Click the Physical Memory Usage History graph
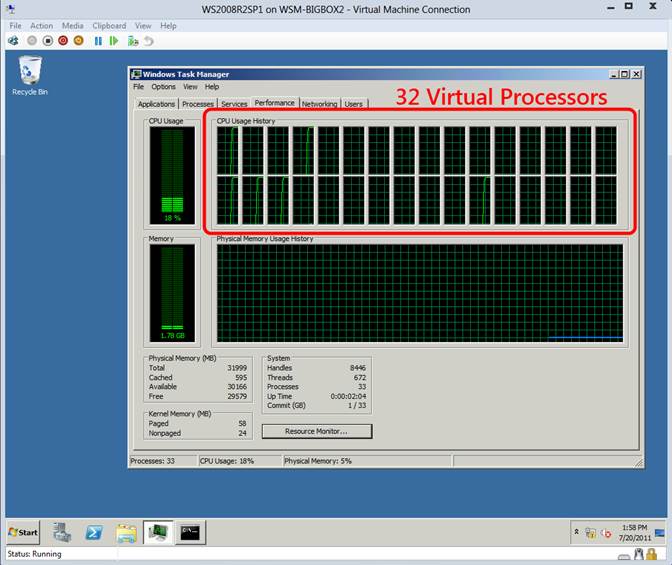Image resolution: width=672 pixels, height=565 pixels. pyautogui.click(x=420, y=293)
